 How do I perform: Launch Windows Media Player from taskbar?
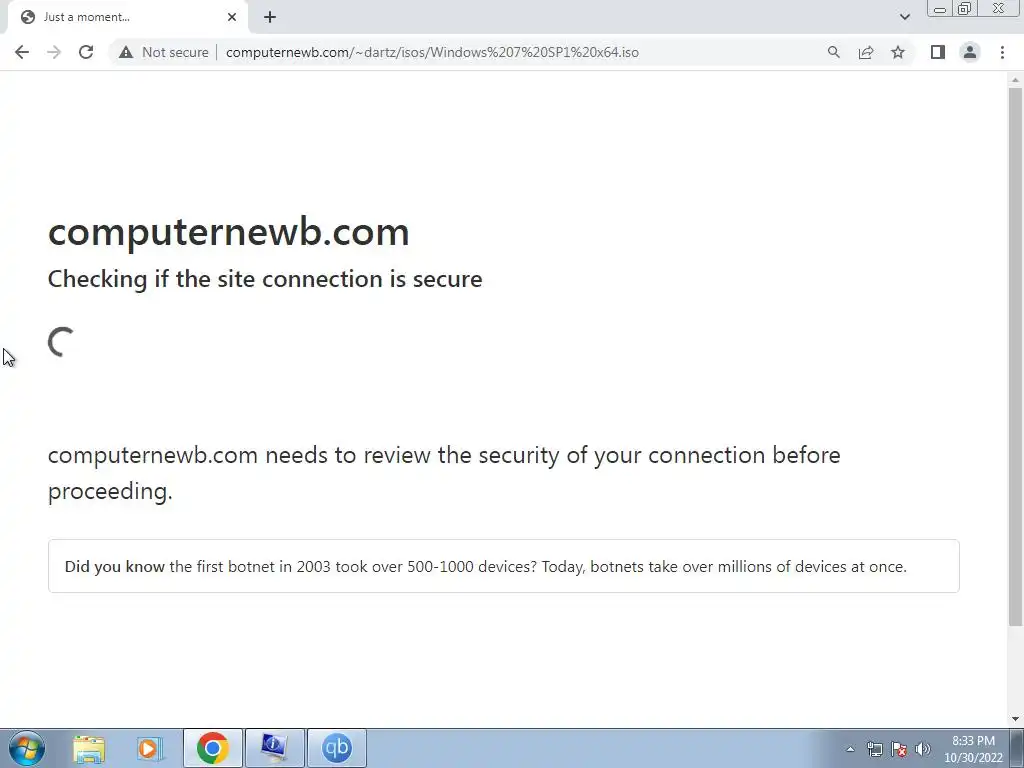click(150, 748)
